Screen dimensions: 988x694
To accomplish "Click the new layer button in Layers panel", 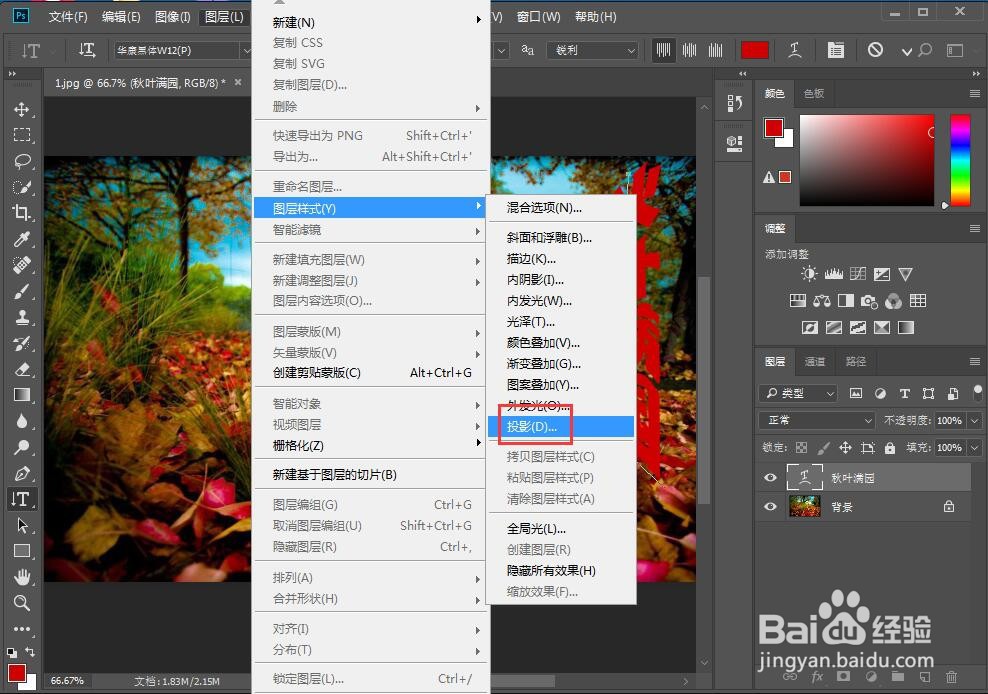I will 925,677.
